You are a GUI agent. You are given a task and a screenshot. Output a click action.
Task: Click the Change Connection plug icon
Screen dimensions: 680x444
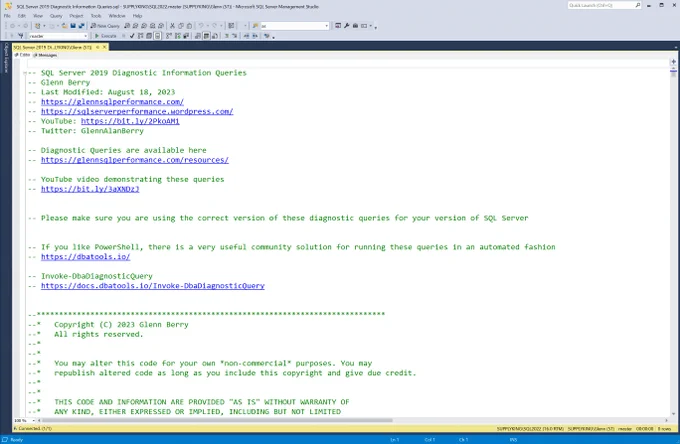pyautogui.click(x=20, y=36)
